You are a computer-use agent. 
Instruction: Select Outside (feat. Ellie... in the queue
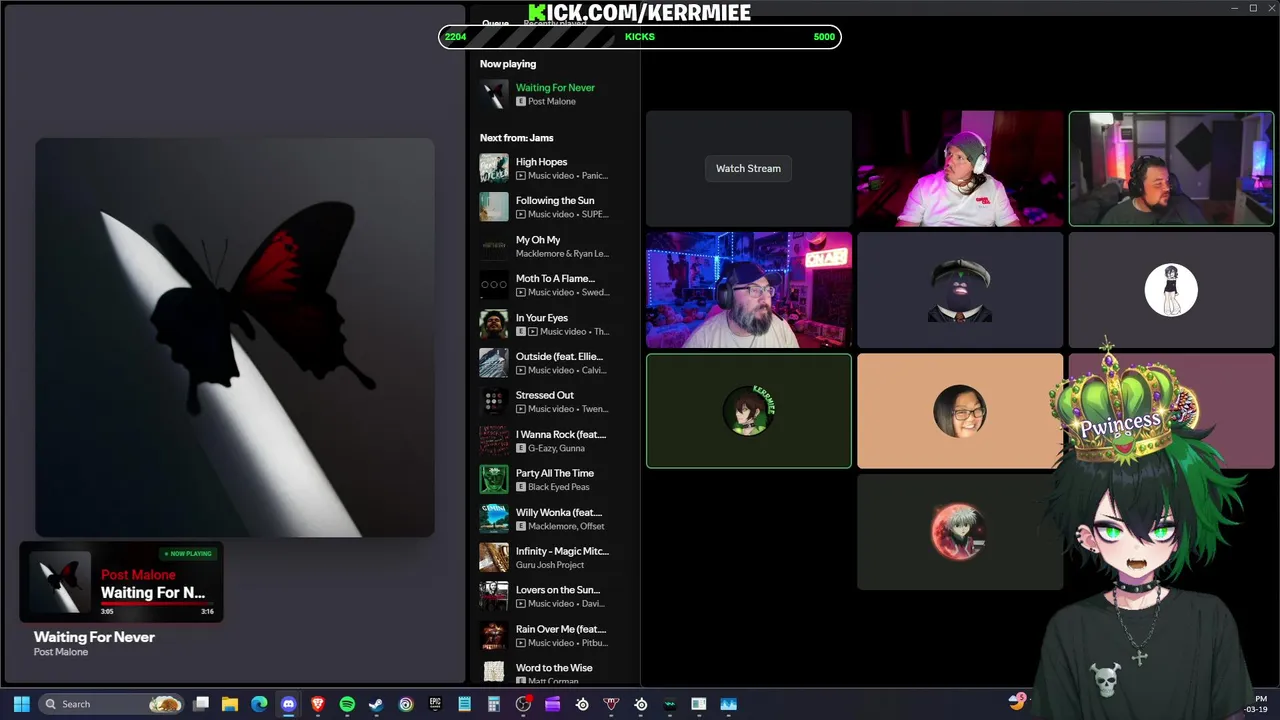tap(555, 363)
